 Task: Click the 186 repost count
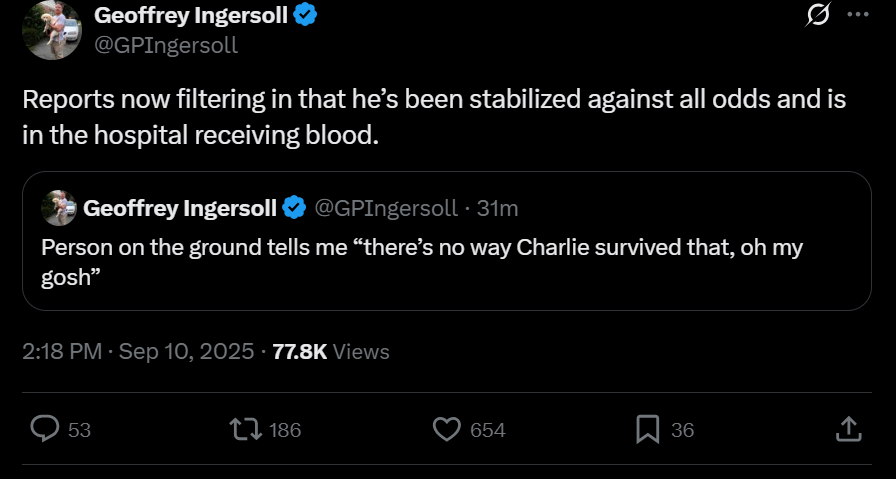click(x=285, y=430)
